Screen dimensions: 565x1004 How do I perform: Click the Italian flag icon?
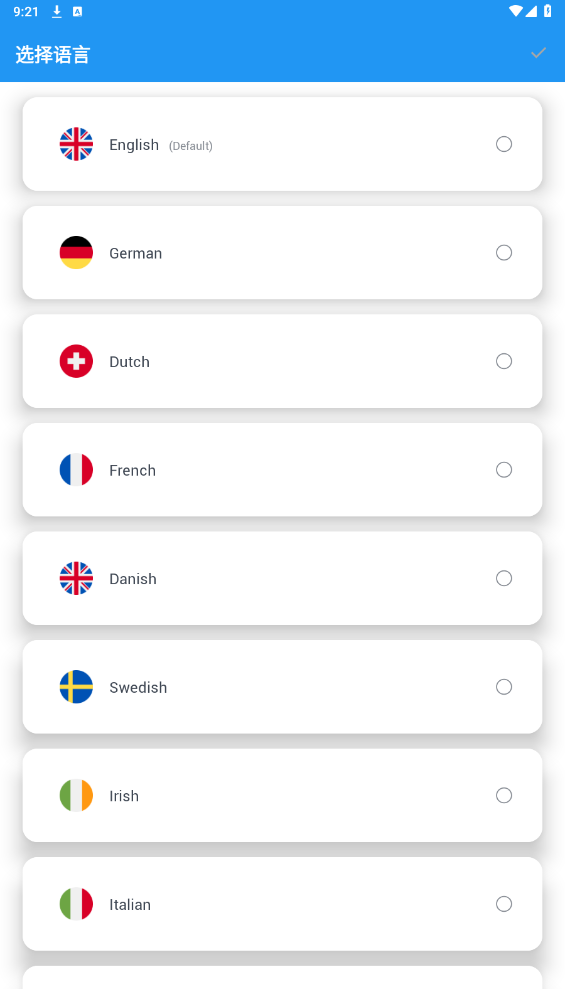click(x=76, y=903)
